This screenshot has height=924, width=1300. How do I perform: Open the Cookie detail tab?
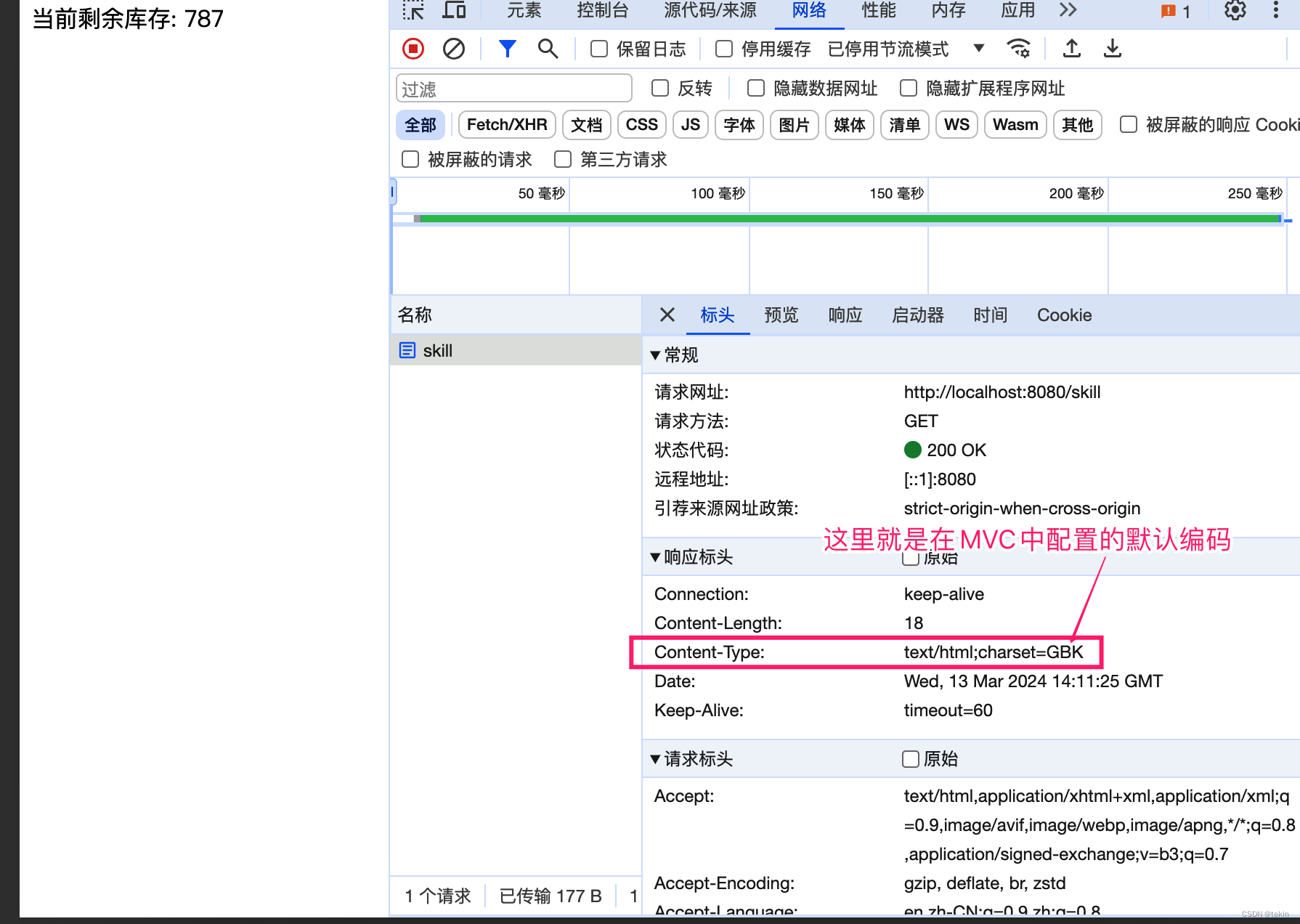click(1065, 315)
